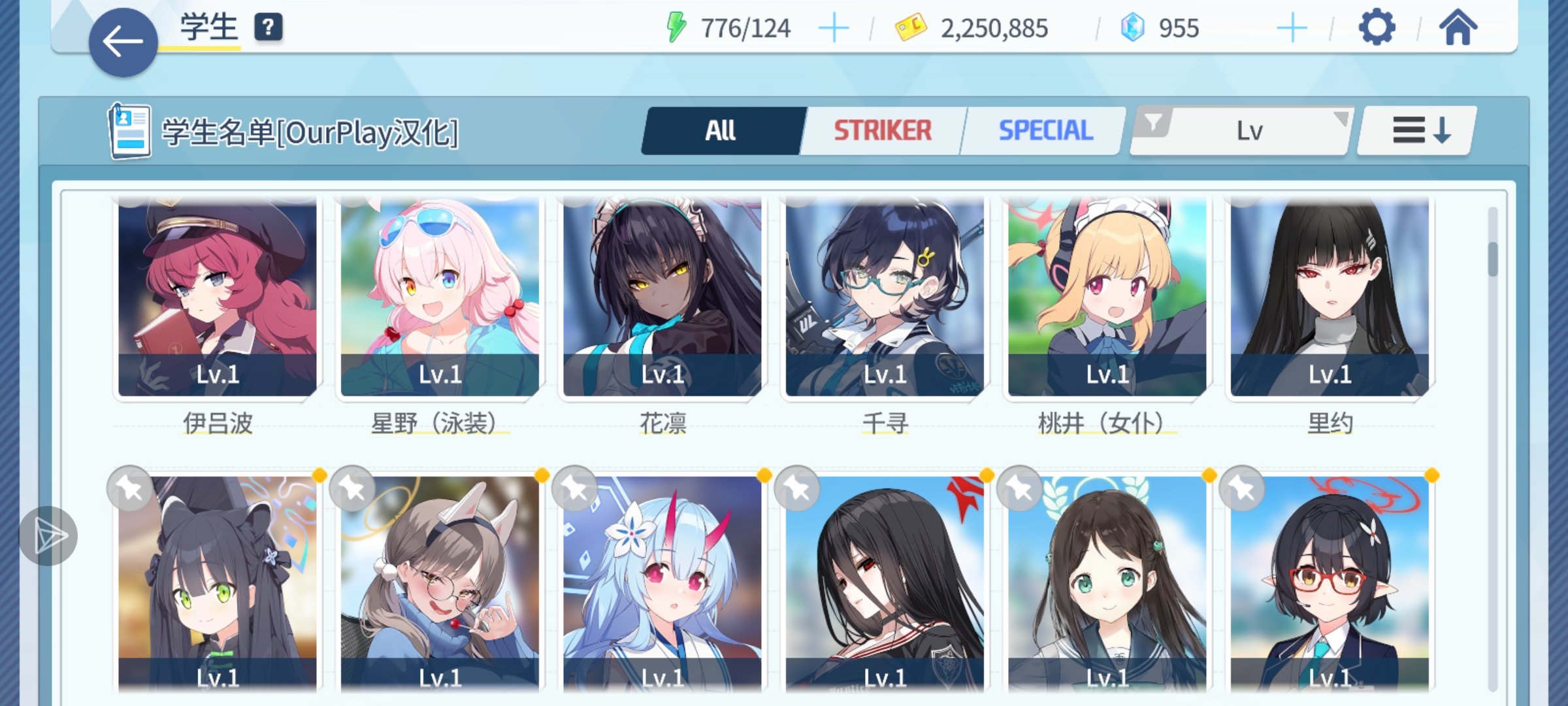The height and width of the screenshot is (706, 1568).
Task: Toggle the sort order arrow button
Action: click(x=1417, y=131)
